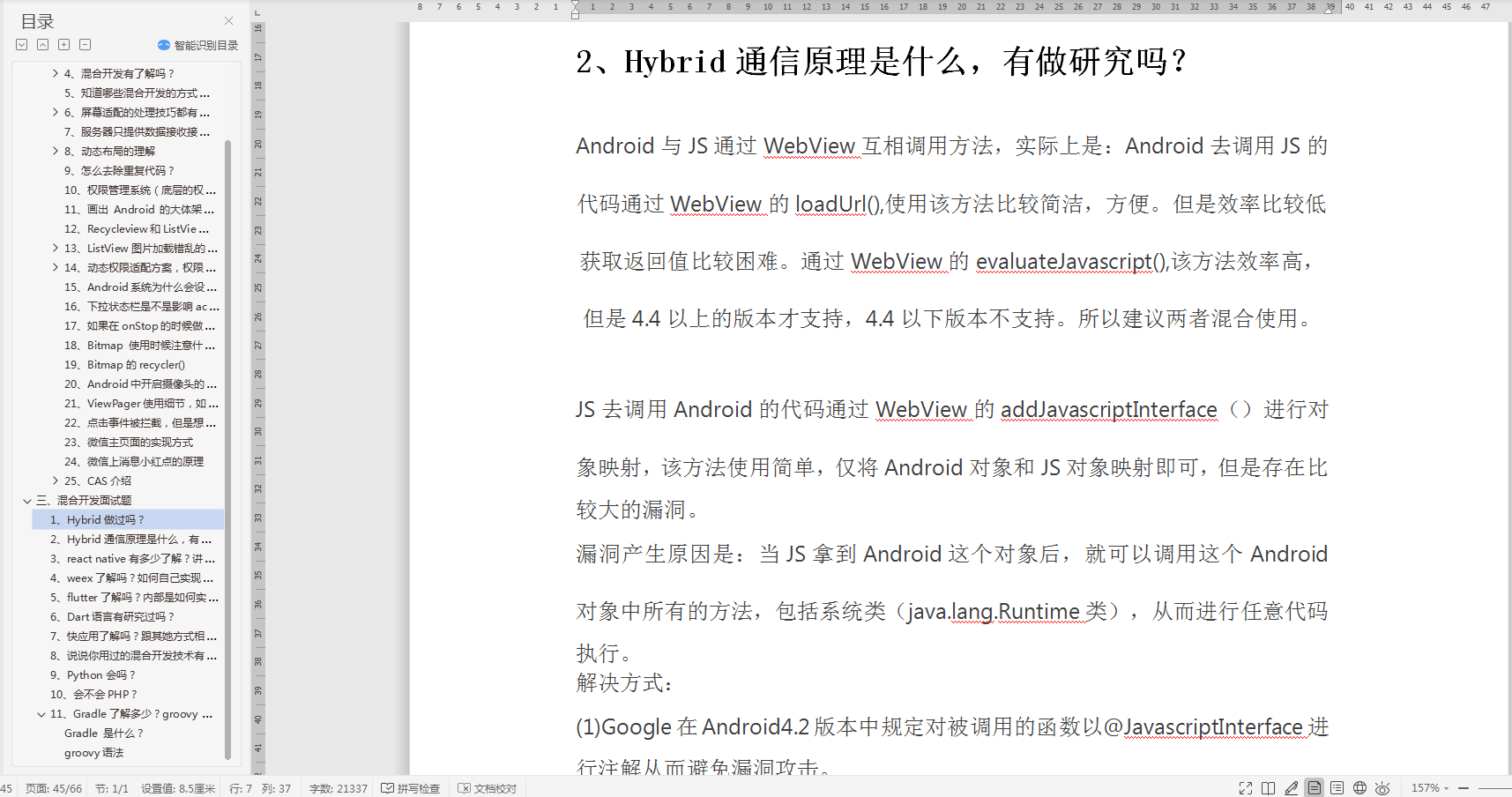Viewport: 1512px width, 797px height.
Task: Click 智能识别目录 smart outline button
Action: point(197,45)
